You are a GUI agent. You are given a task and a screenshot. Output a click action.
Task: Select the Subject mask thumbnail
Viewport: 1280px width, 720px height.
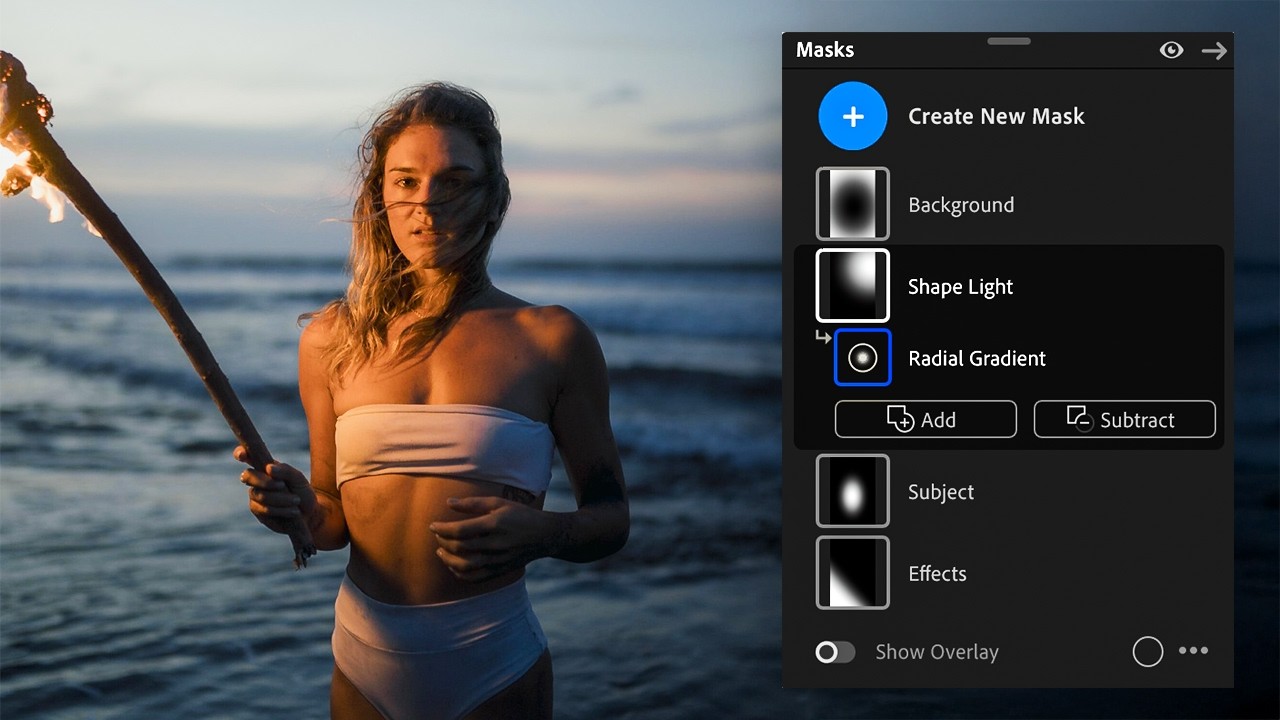point(853,491)
